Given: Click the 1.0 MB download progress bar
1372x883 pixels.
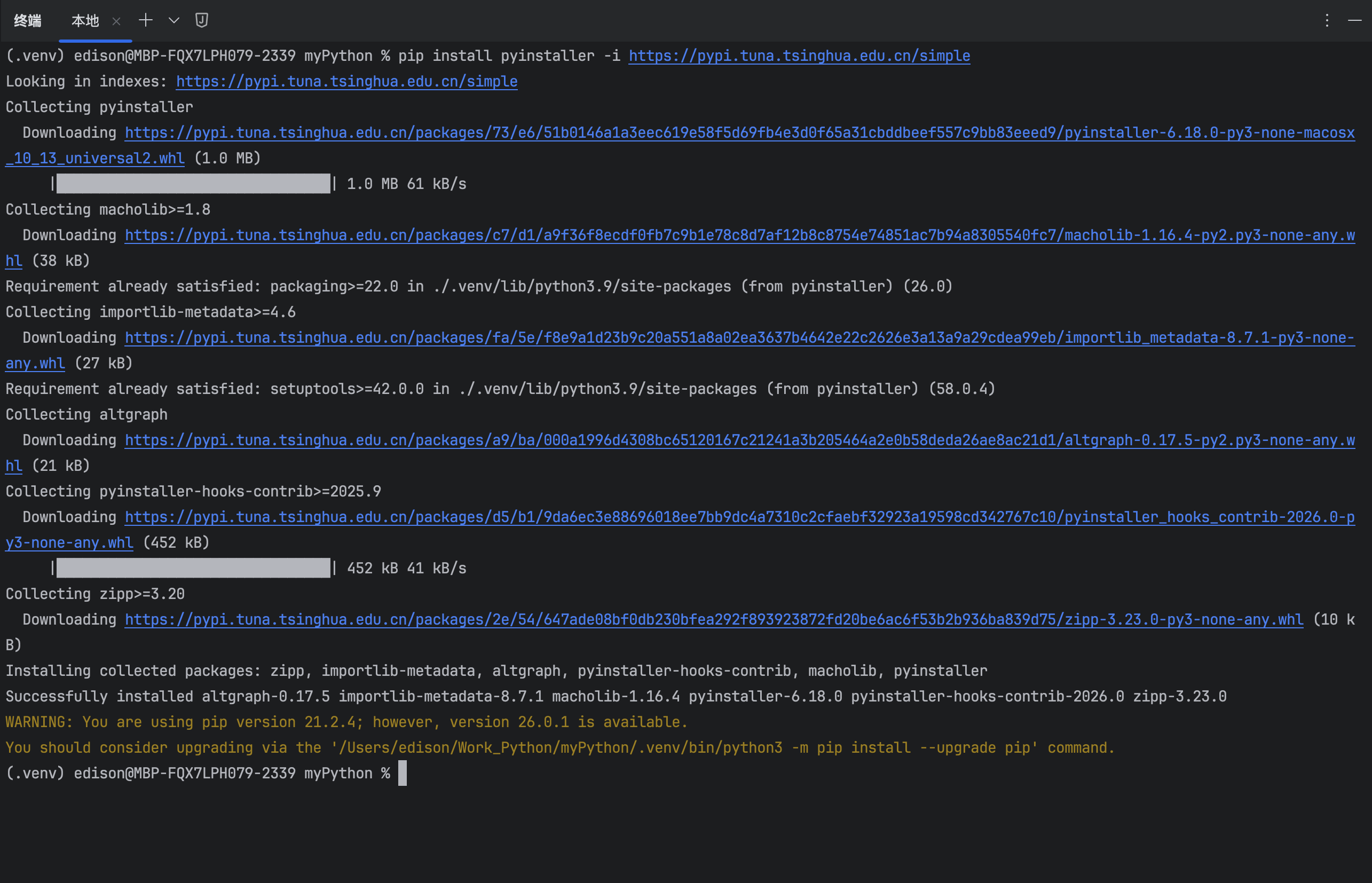Looking at the screenshot, I should click(x=193, y=184).
